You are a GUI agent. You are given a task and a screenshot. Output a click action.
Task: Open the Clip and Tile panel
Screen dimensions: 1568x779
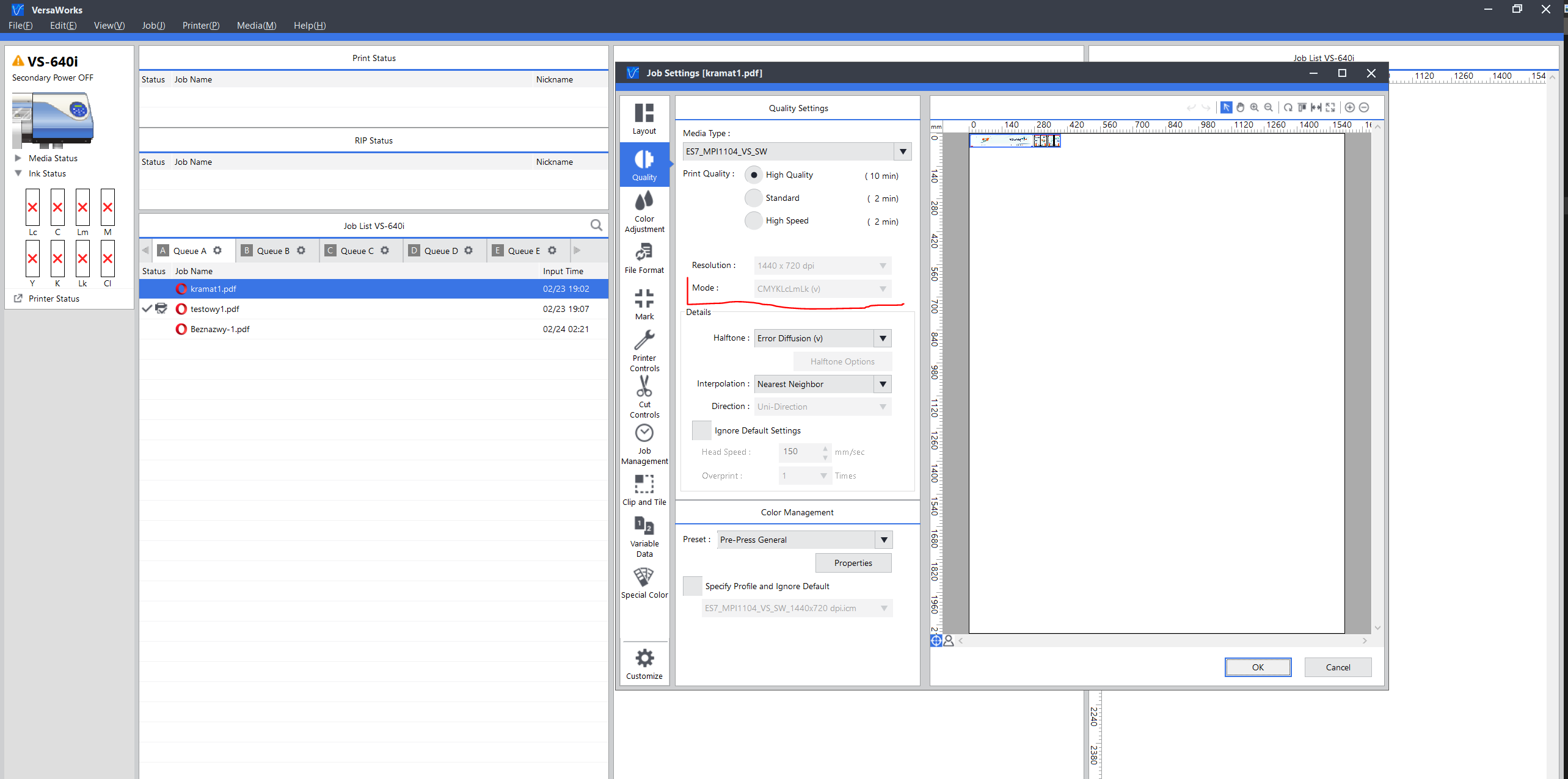click(x=644, y=490)
